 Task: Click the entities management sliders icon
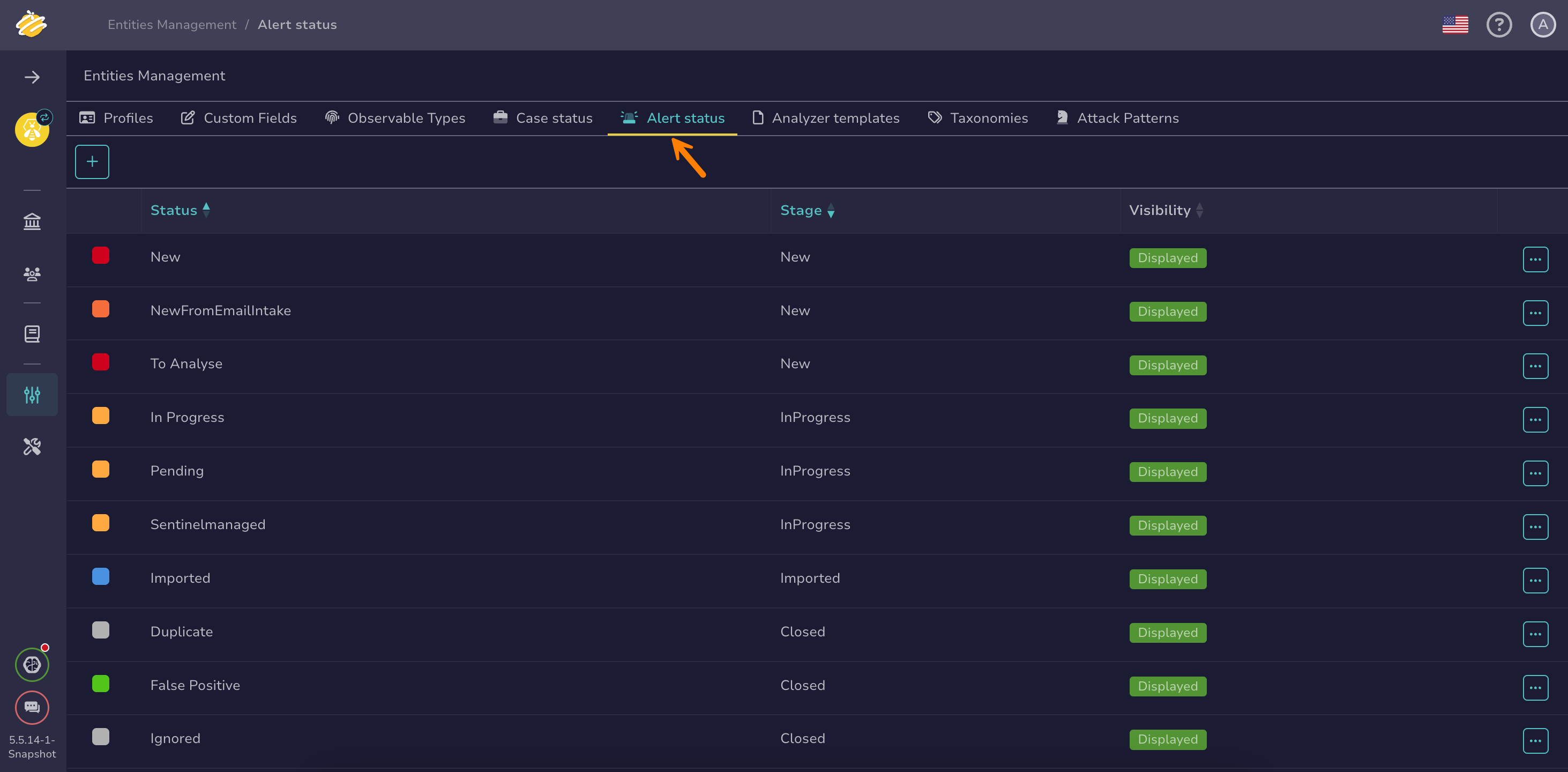[x=32, y=395]
